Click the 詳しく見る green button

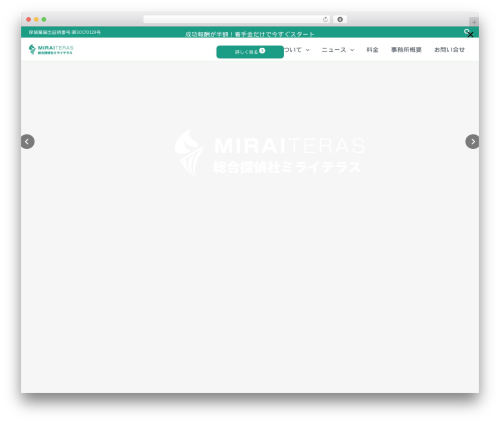[x=250, y=52]
